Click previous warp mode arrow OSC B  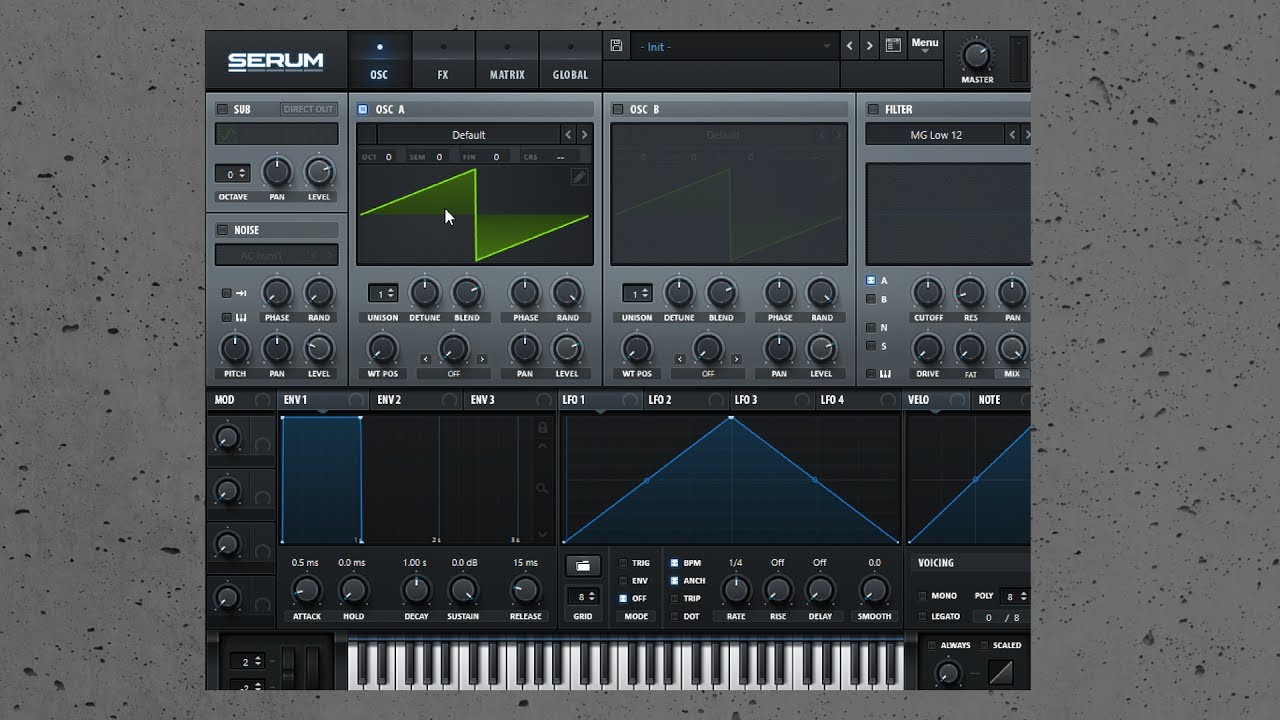click(679, 359)
